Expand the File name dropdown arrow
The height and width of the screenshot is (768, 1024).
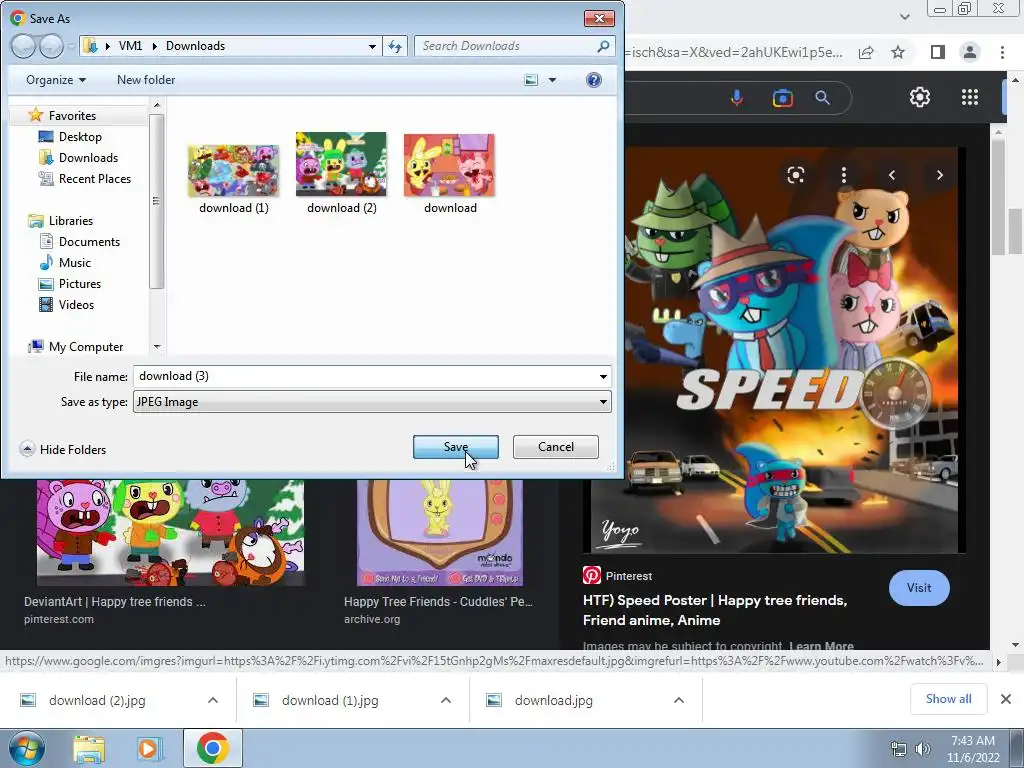(x=603, y=376)
